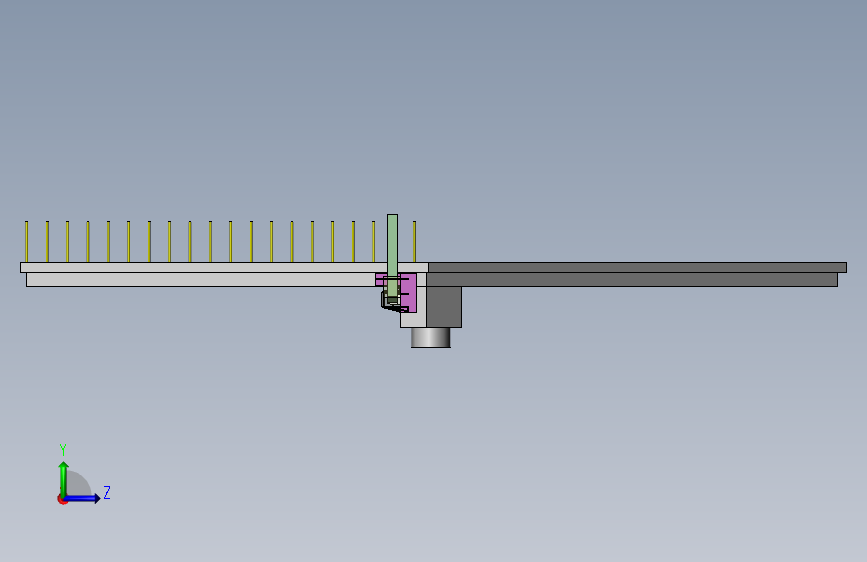Select the tall green vertical post
This screenshot has height=562, width=867.
click(x=392, y=257)
